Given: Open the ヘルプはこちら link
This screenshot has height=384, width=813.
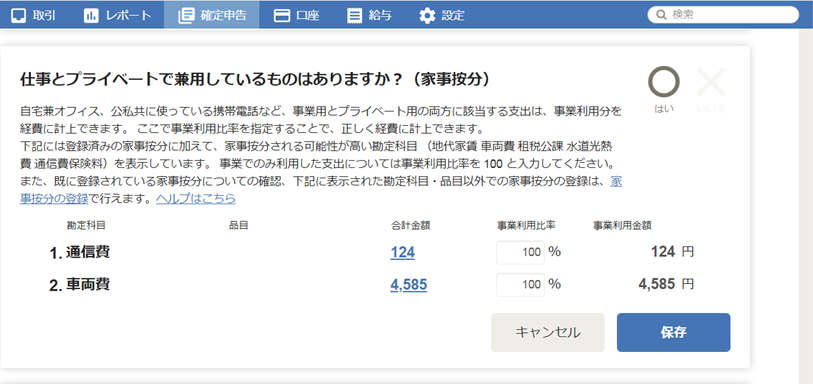Looking at the screenshot, I should 196,198.
